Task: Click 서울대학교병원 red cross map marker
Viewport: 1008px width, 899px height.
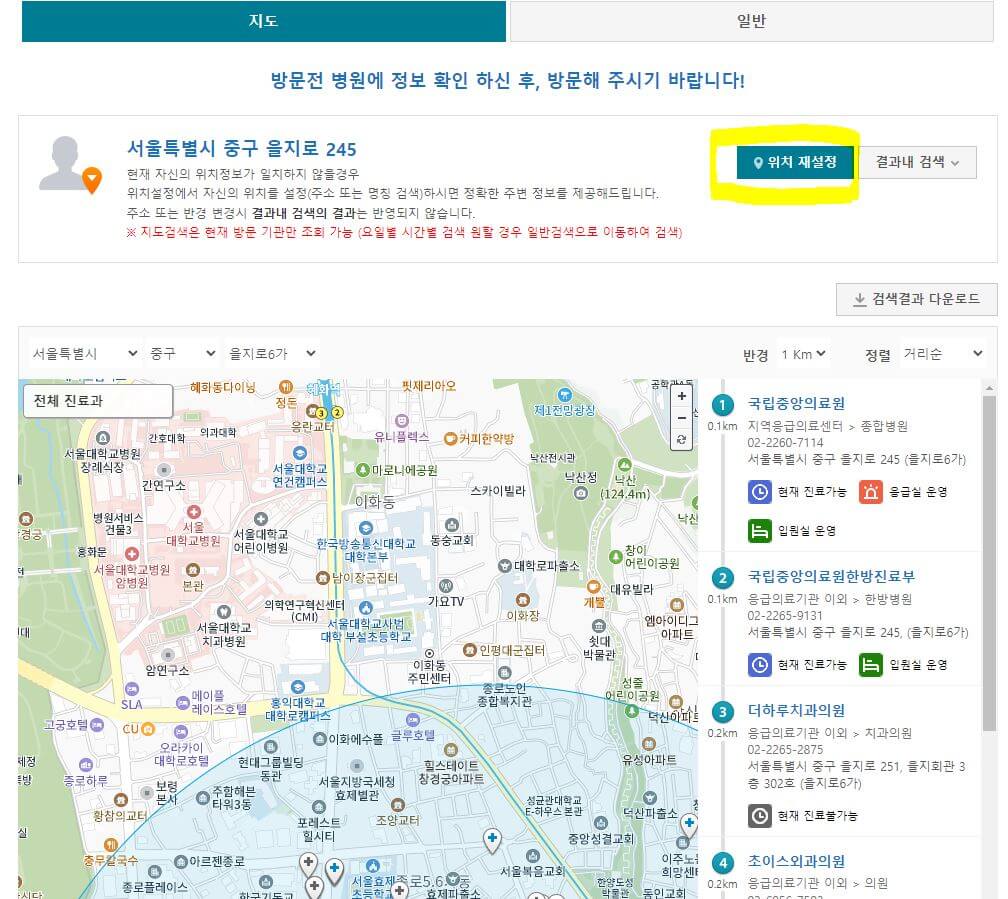Action: tap(194, 512)
